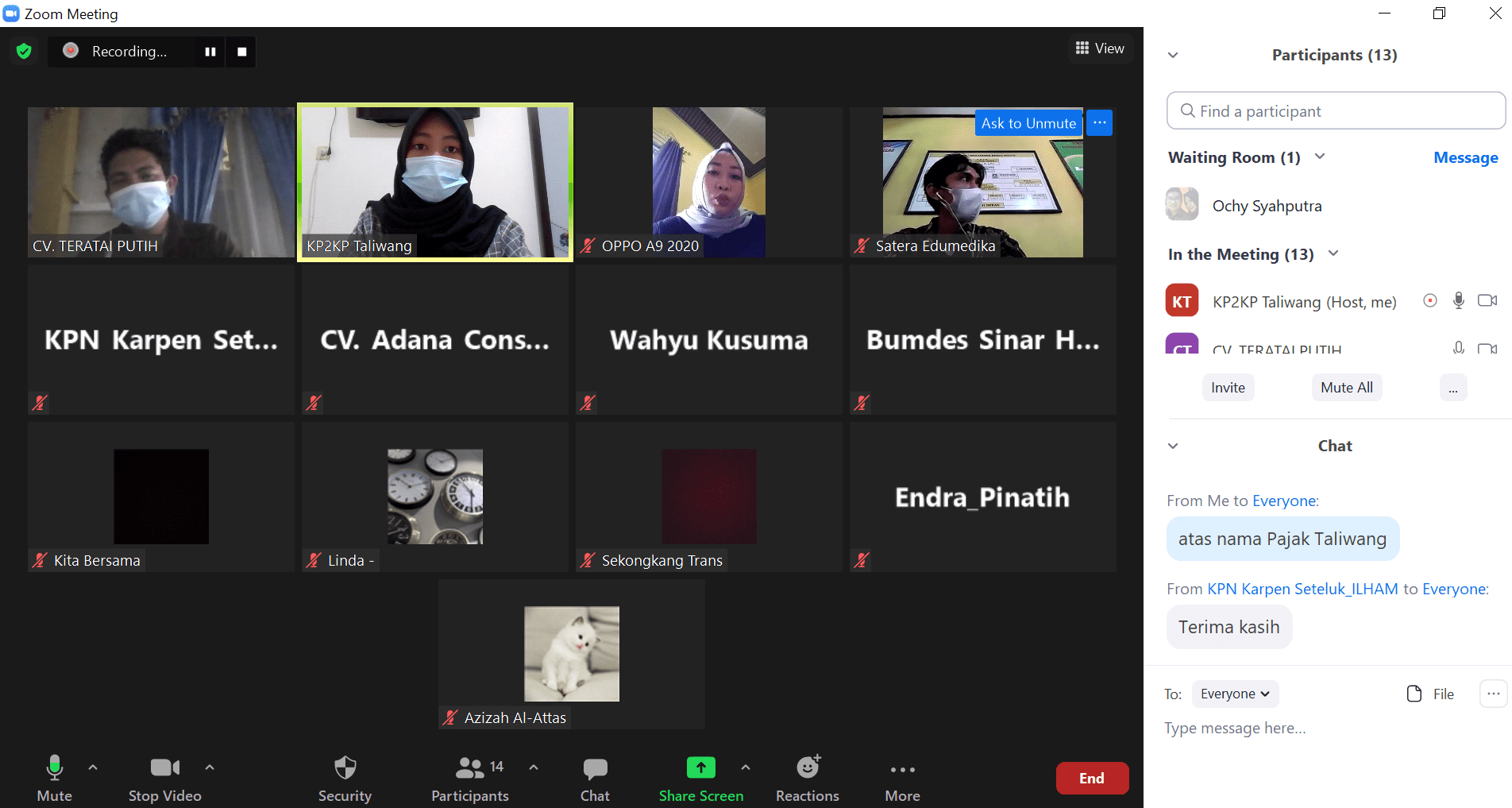The height and width of the screenshot is (808, 1512).
Task: Click Ask to Unmute on Satera Edumedika
Action: tap(1028, 123)
